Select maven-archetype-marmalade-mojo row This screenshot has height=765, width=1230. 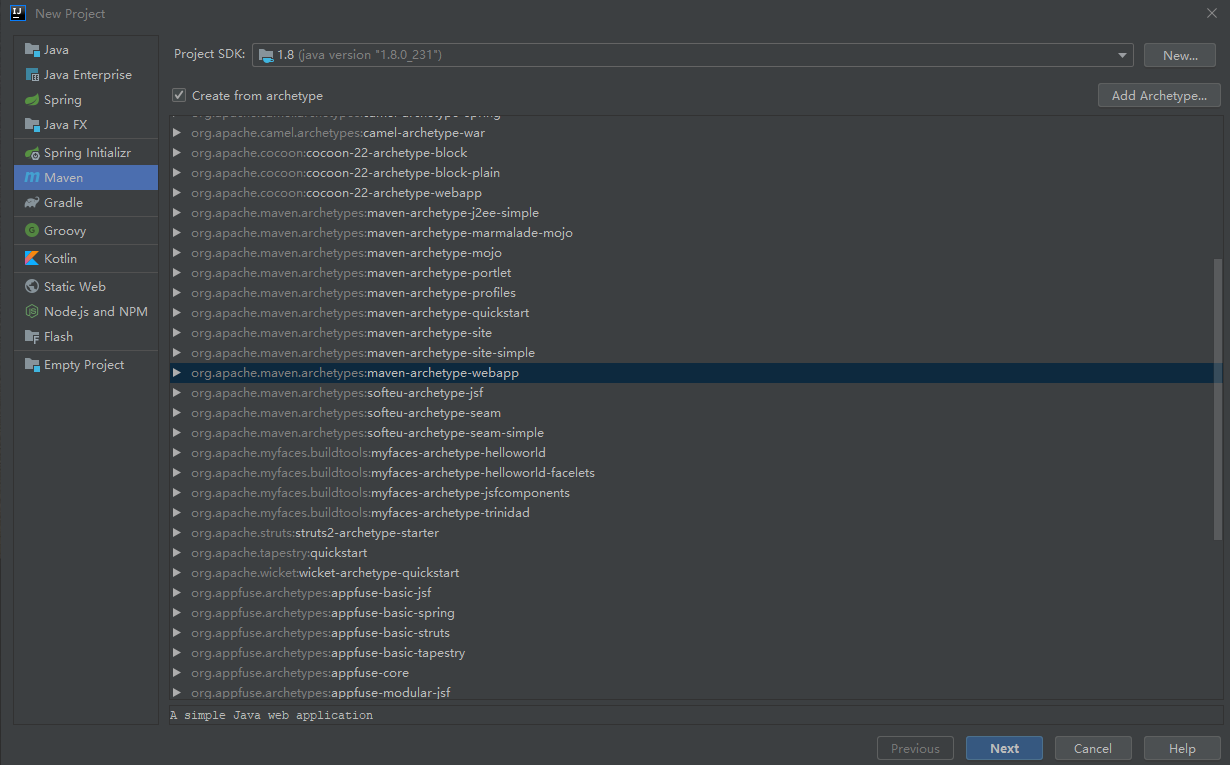(695, 233)
